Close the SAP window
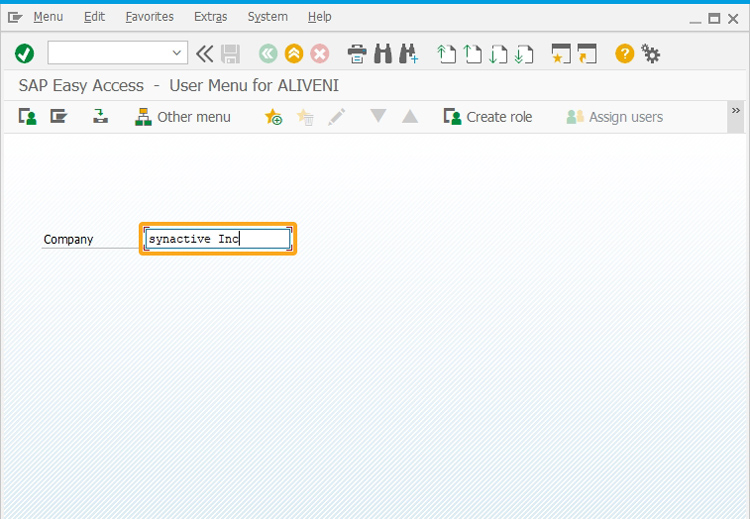 pyautogui.click(x=733, y=19)
